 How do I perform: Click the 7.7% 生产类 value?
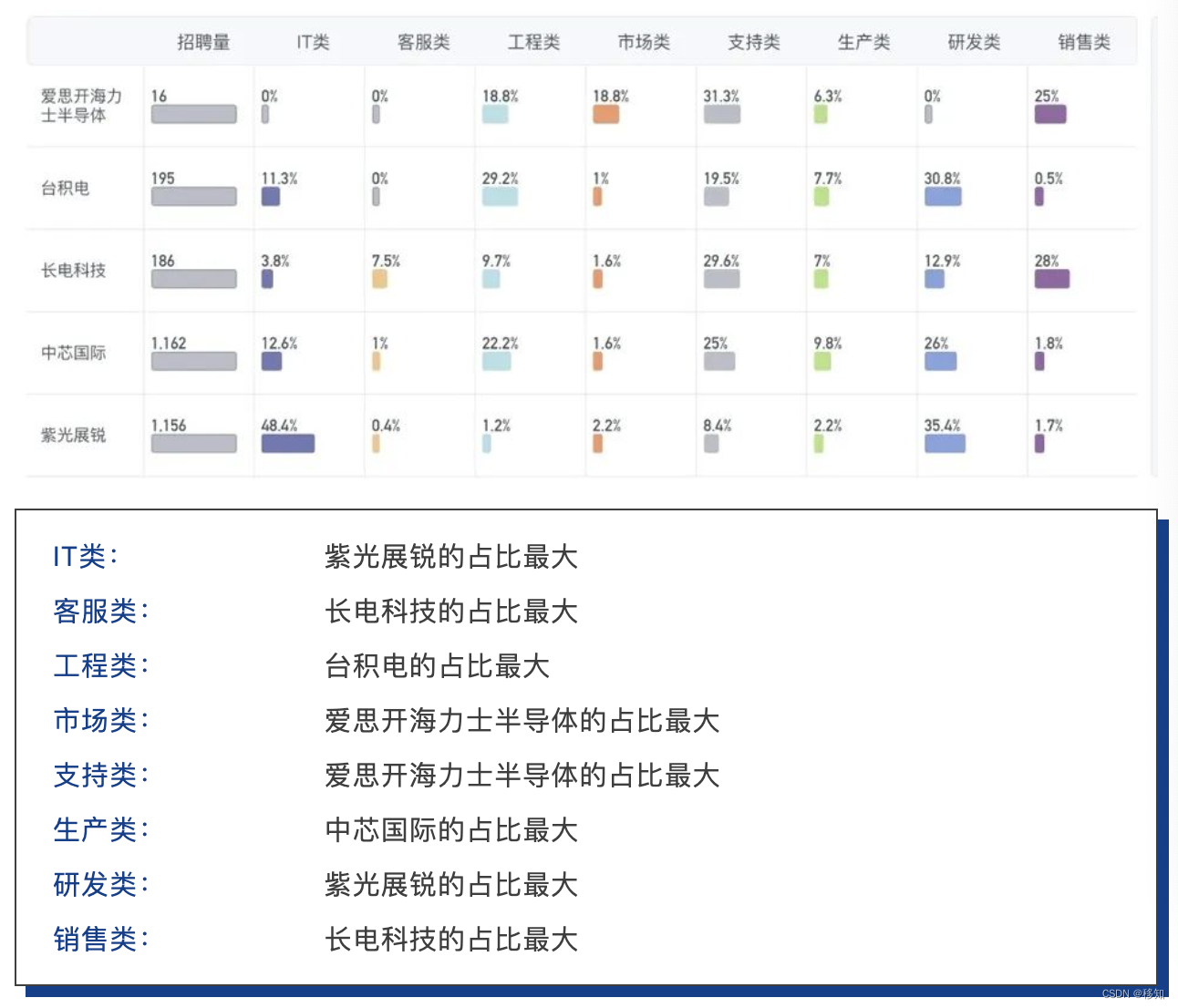point(828,179)
